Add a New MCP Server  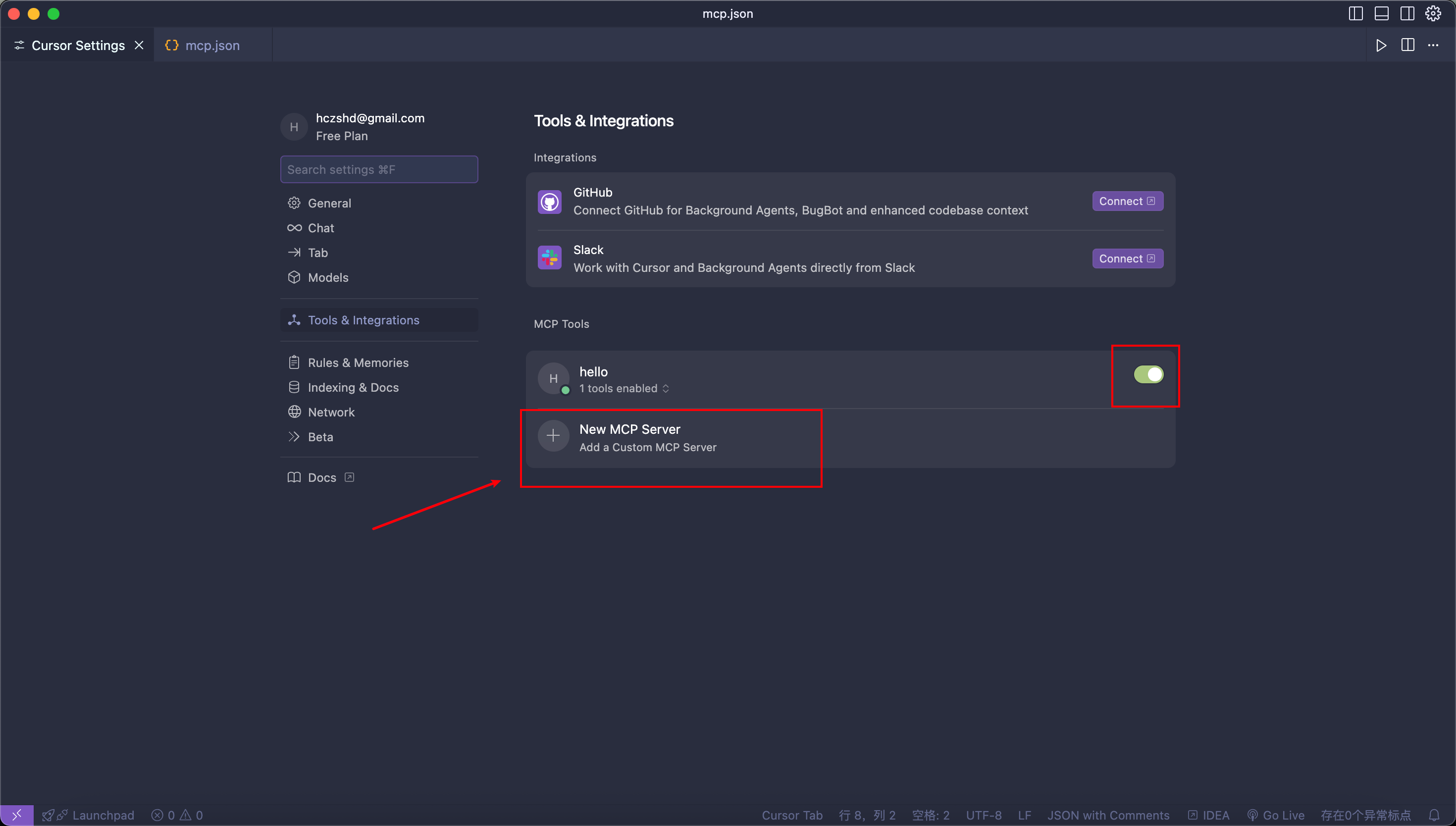pyautogui.click(x=850, y=438)
